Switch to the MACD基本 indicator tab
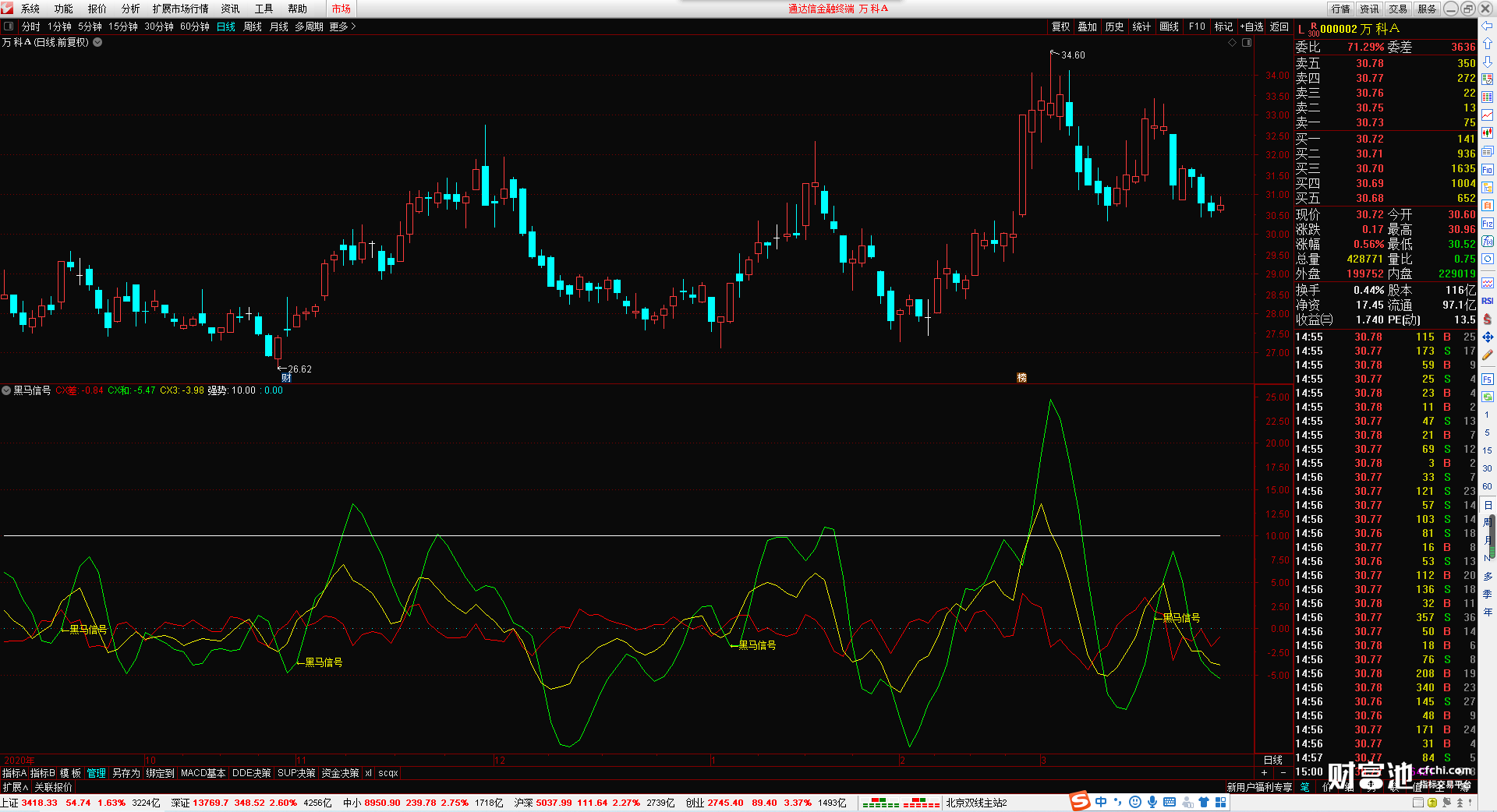The image size is (1497, 812). tap(203, 773)
